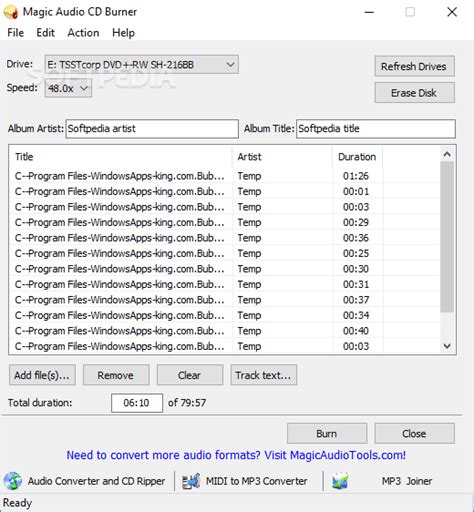The height and width of the screenshot is (512, 474).
Task: Click the Refresh Drives button
Action: click(414, 66)
